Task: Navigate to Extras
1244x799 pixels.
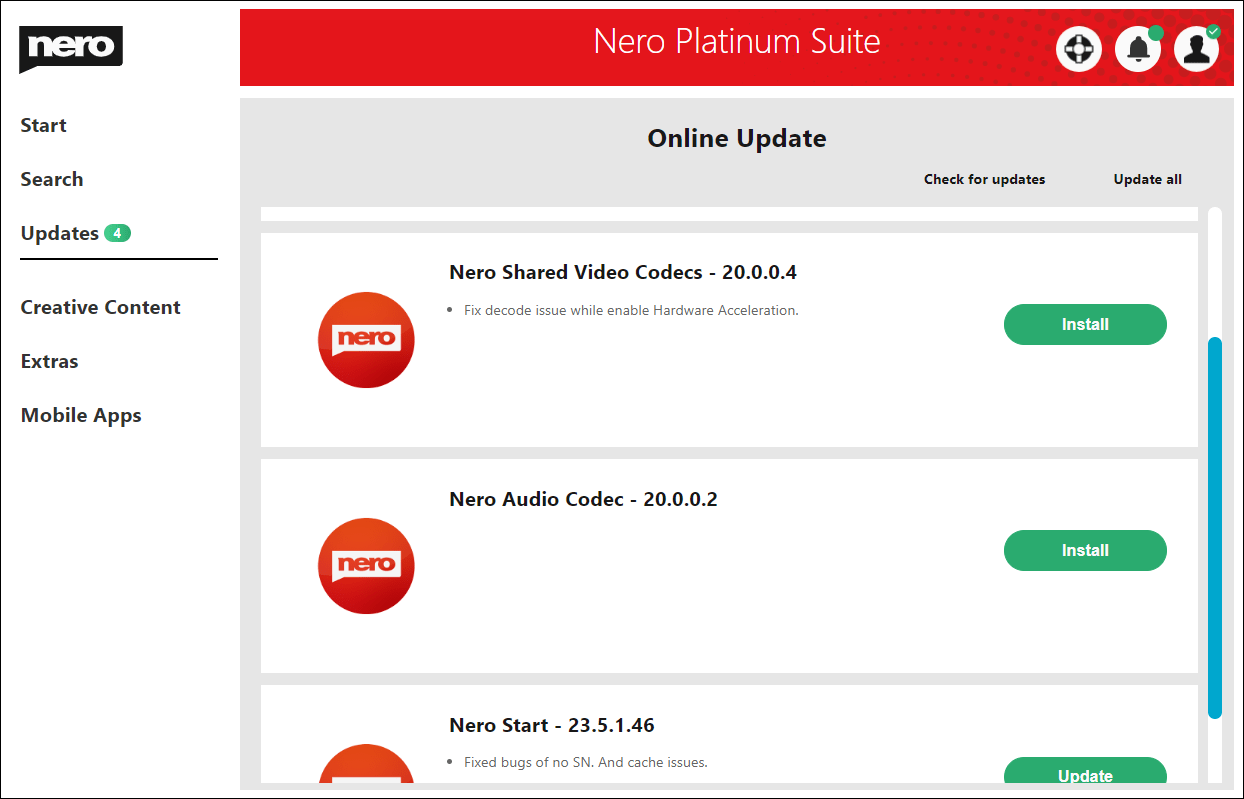Action: tap(49, 361)
